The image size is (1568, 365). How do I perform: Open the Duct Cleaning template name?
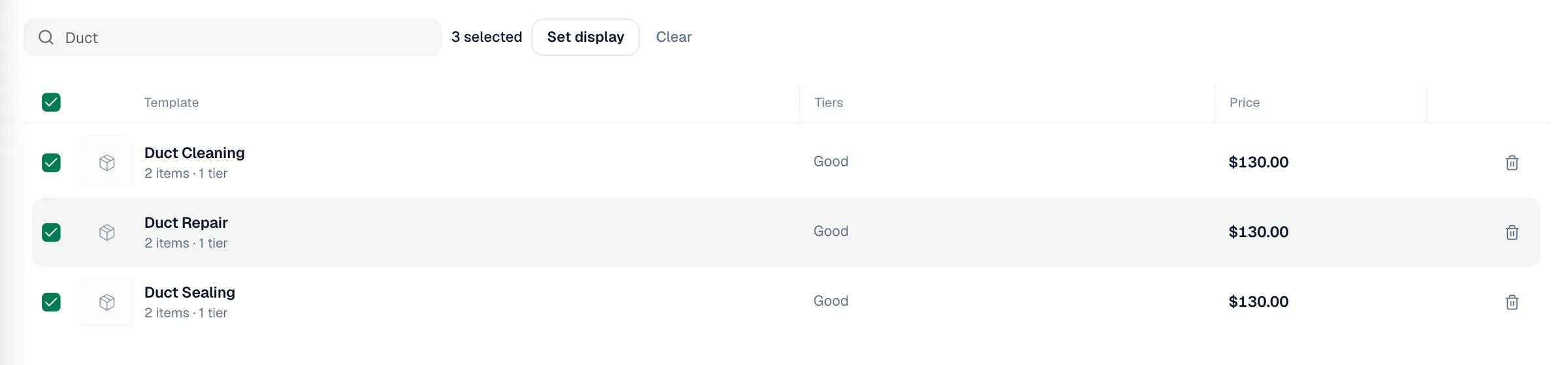point(195,153)
